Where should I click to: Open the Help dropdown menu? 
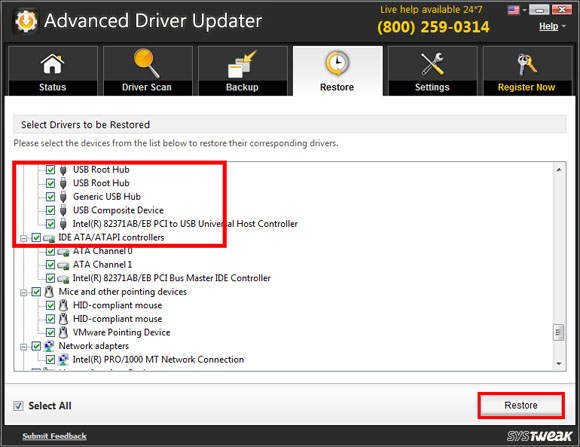tap(552, 26)
